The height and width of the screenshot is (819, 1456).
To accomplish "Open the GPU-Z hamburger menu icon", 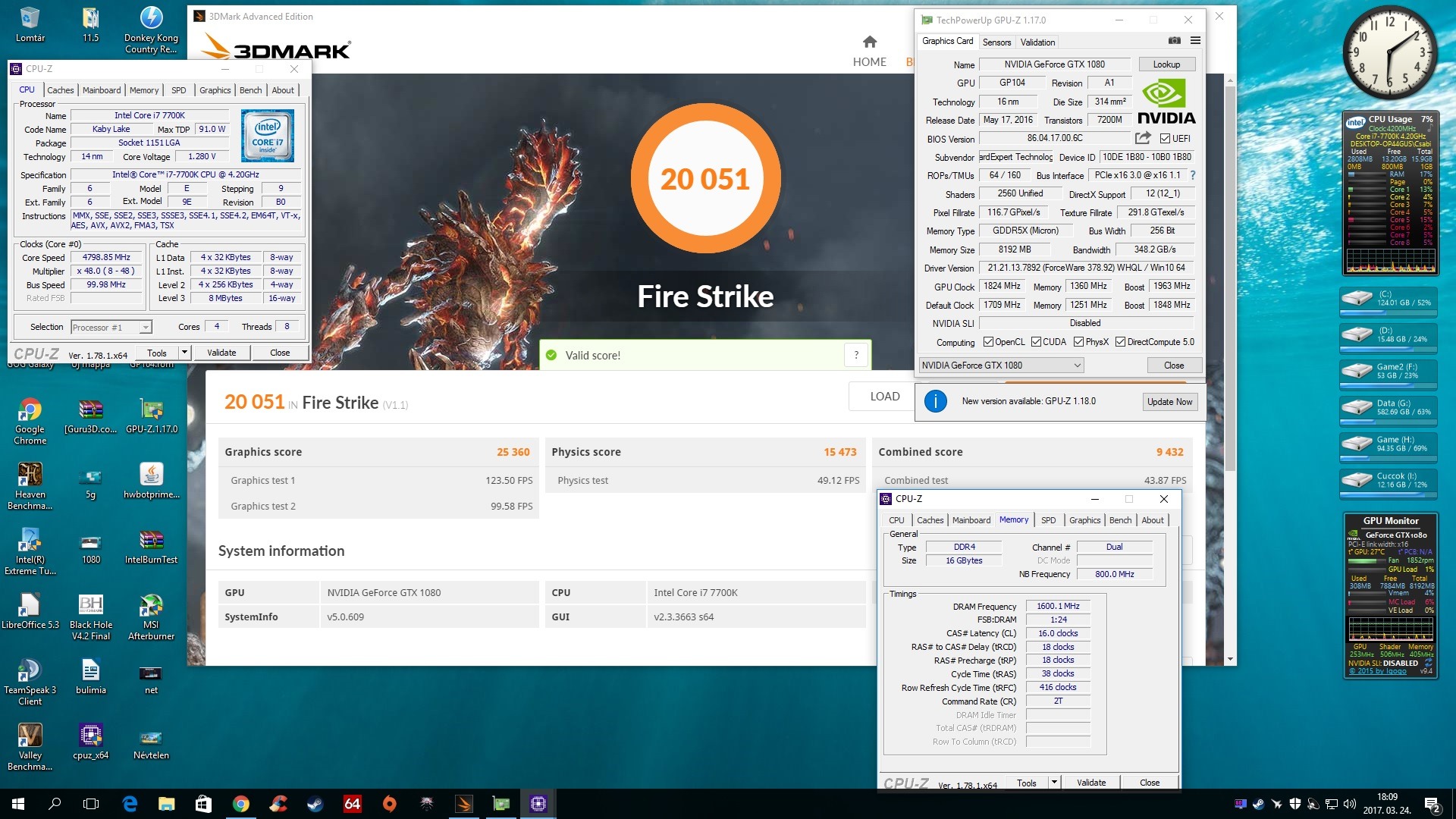I will point(1195,41).
